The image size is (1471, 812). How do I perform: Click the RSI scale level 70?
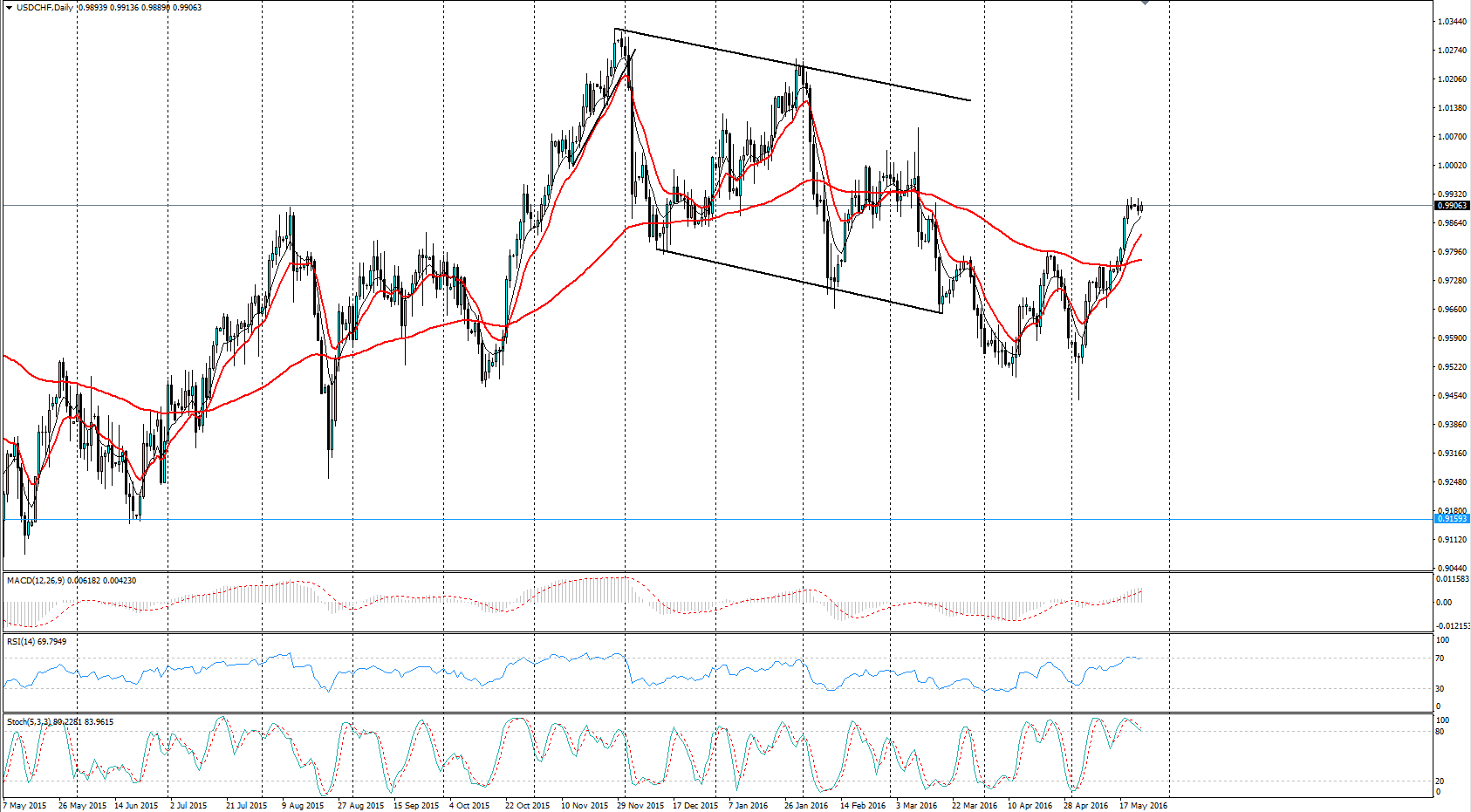[1440, 658]
